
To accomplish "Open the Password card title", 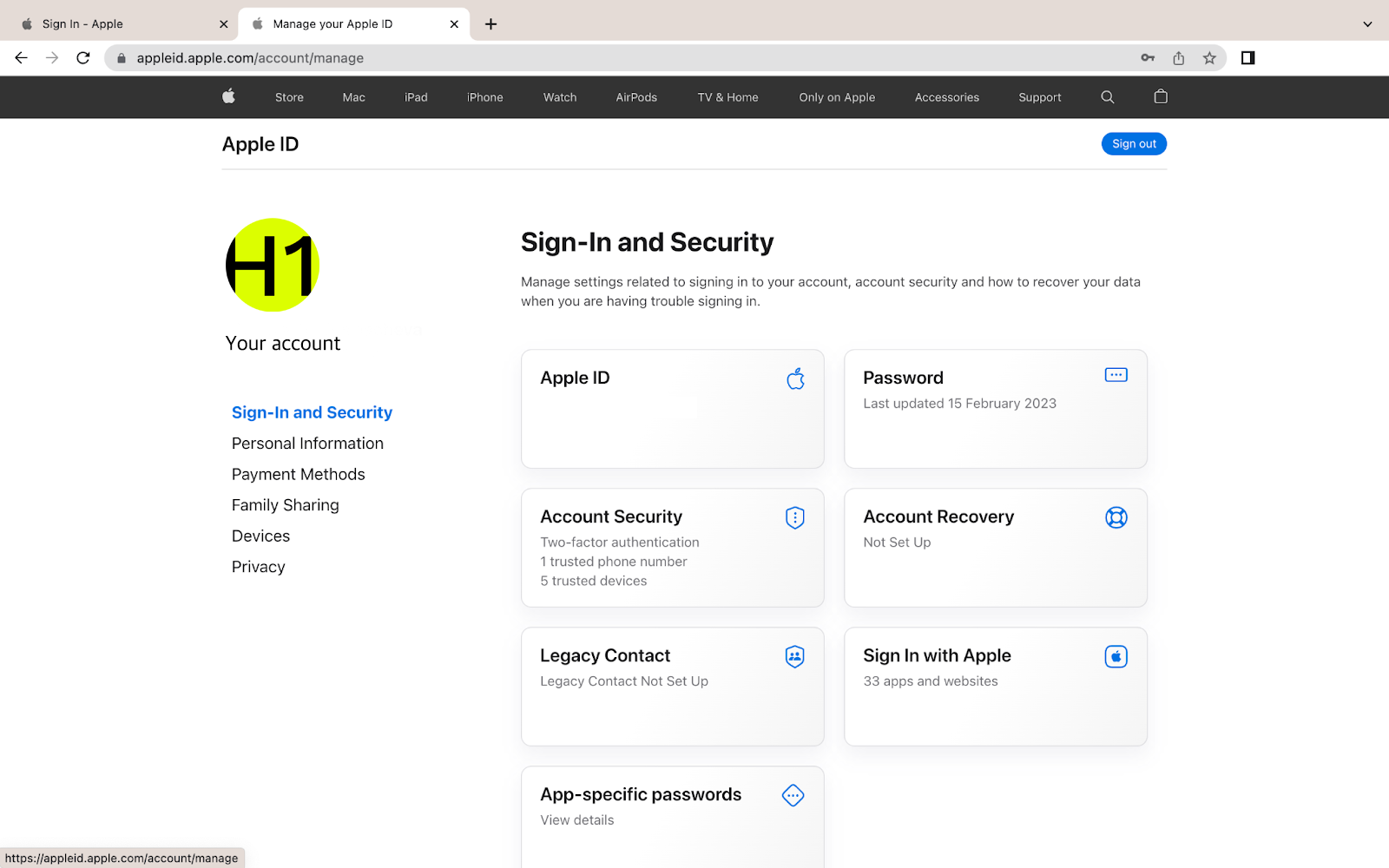I will [903, 378].
